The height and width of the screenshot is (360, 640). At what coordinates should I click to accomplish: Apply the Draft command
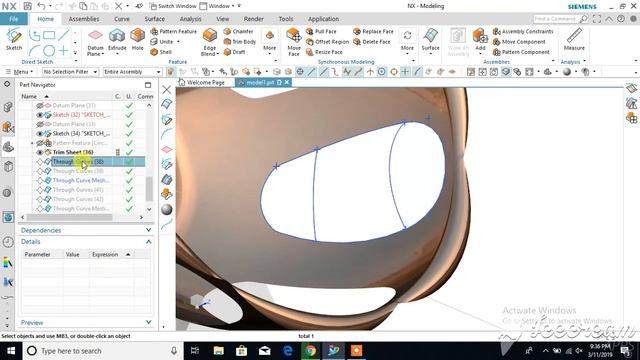pos(235,52)
